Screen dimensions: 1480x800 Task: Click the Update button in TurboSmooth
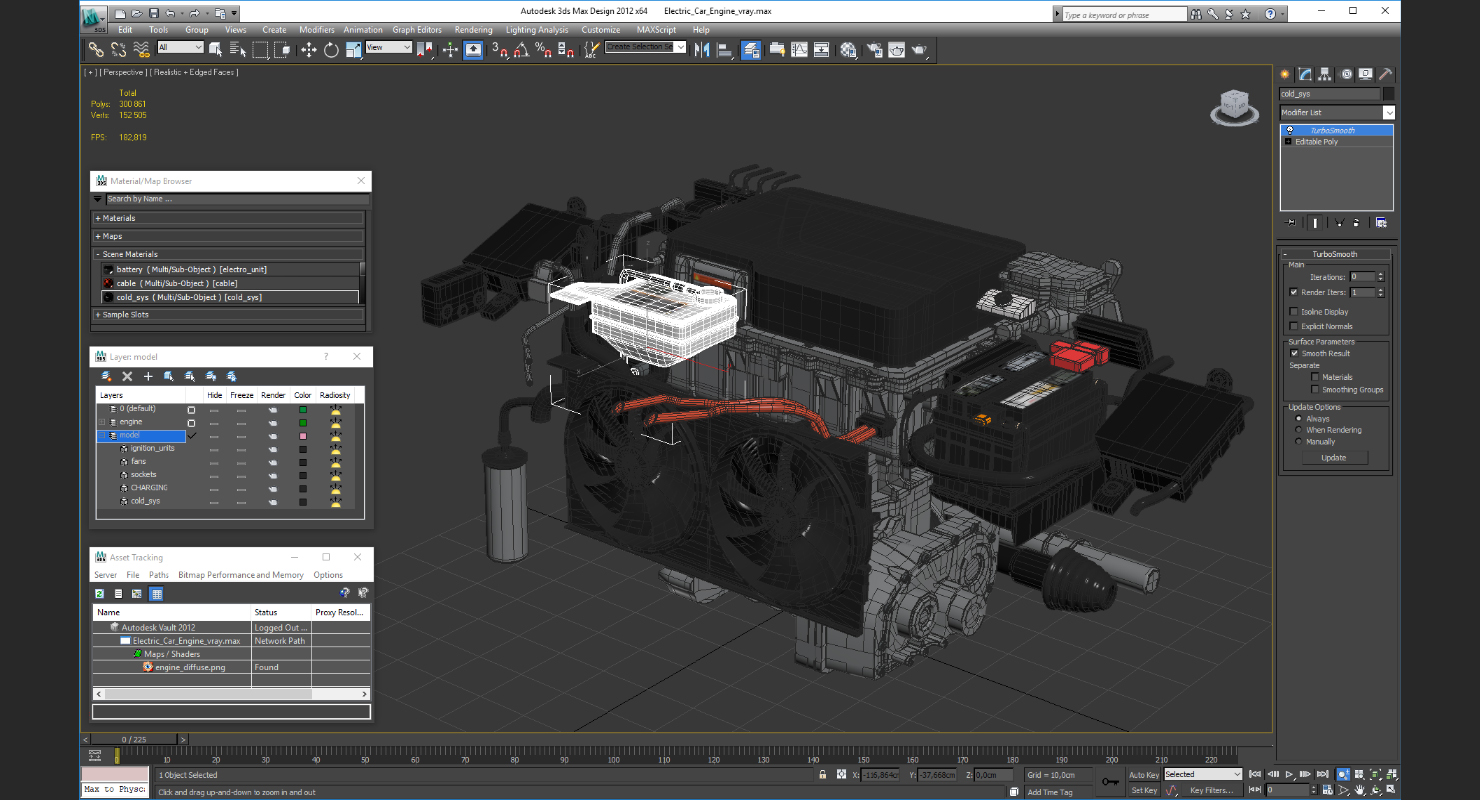click(1333, 457)
